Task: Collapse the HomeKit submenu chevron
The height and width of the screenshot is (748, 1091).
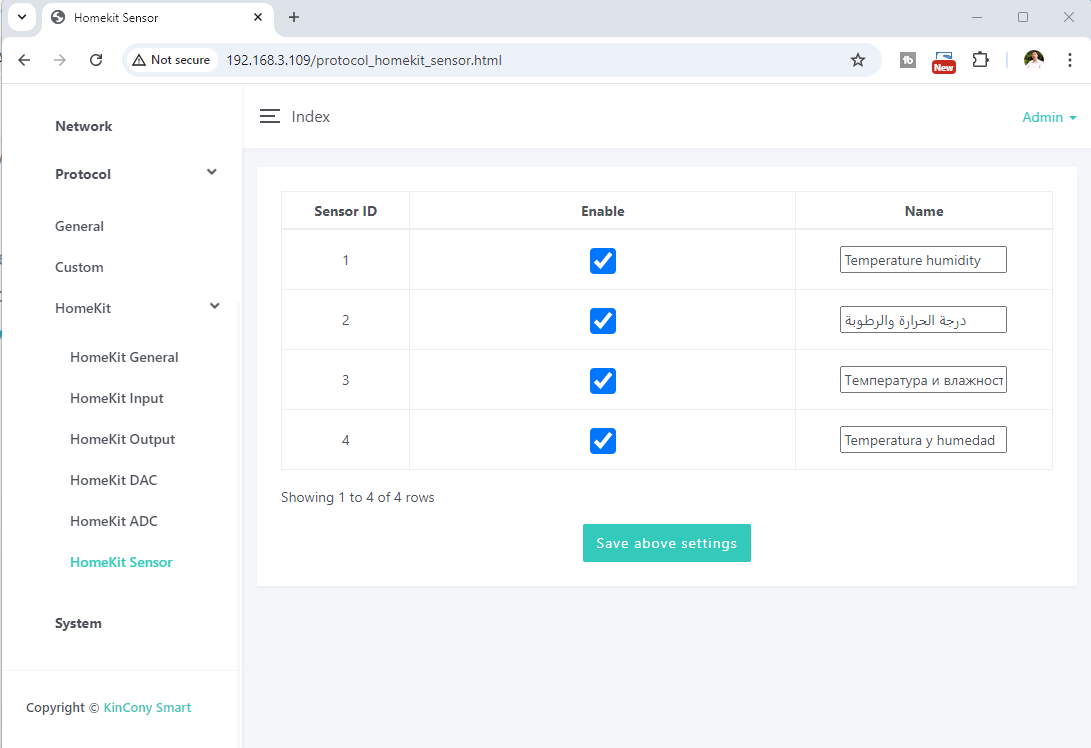Action: pyautogui.click(x=214, y=306)
